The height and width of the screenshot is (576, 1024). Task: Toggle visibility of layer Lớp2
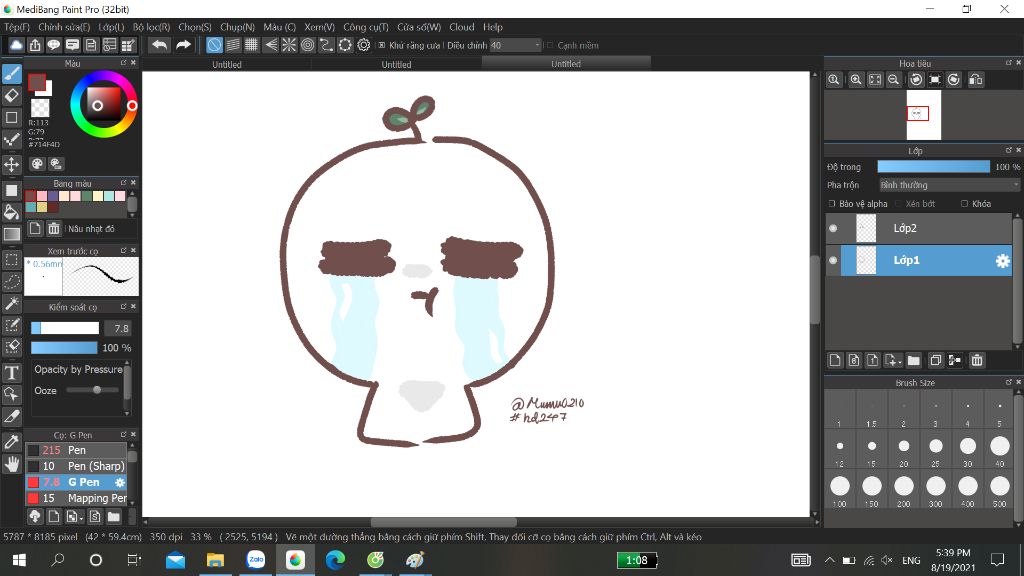click(x=833, y=228)
